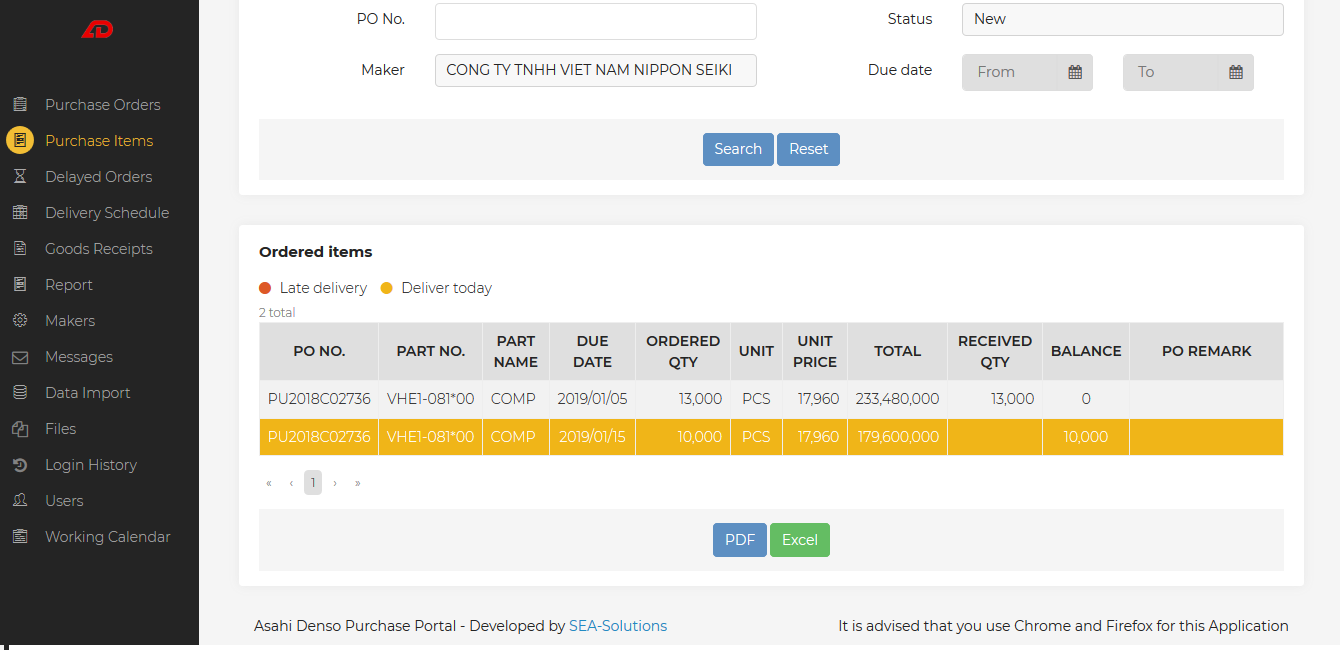1340x650 pixels.
Task: Export ordered items as PDF
Action: point(739,540)
